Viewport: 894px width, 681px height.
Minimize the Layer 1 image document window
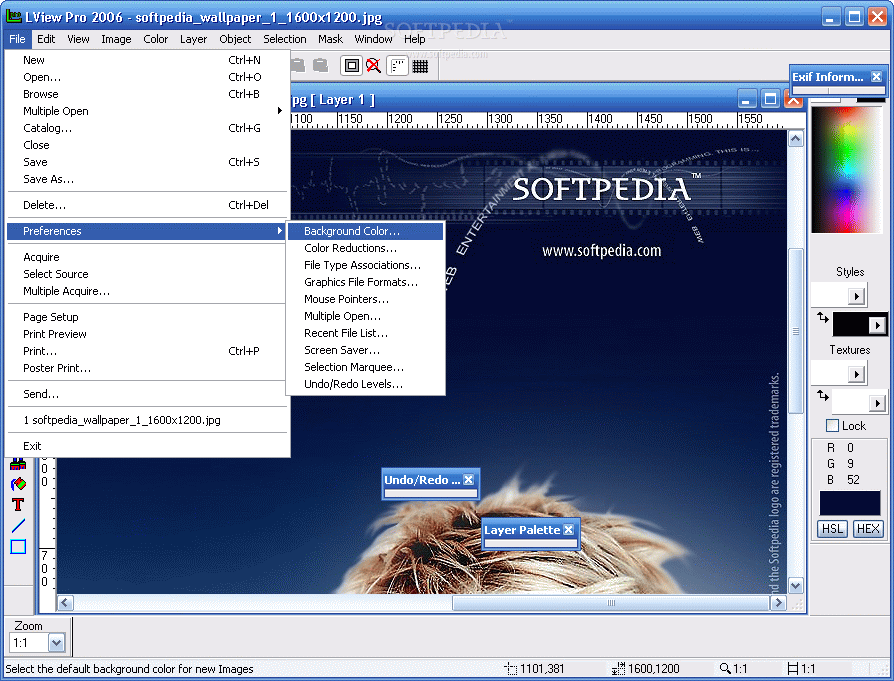pos(747,99)
